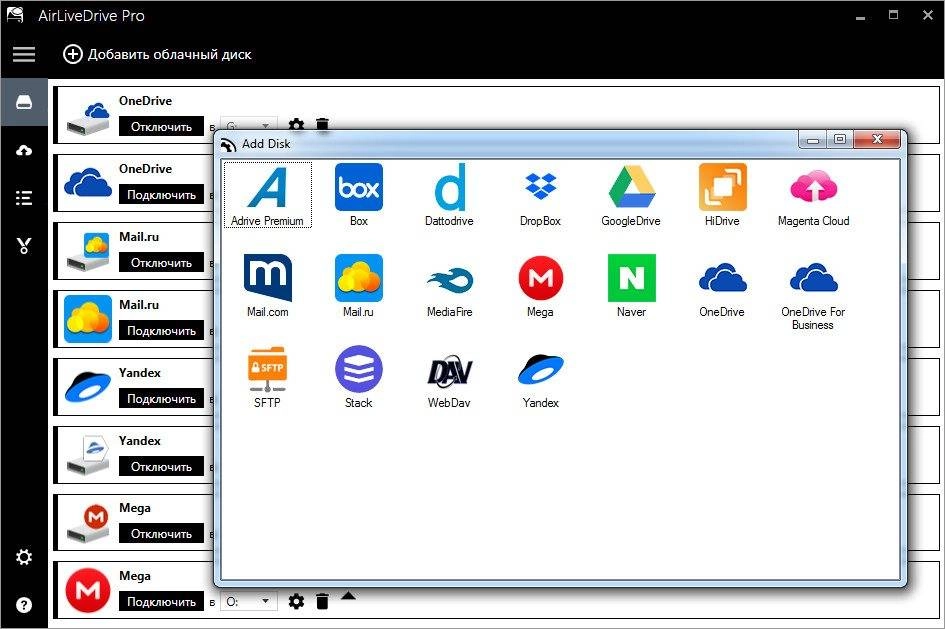Select the Stack service icon
The image size is (945, 629).
[359, 377]
